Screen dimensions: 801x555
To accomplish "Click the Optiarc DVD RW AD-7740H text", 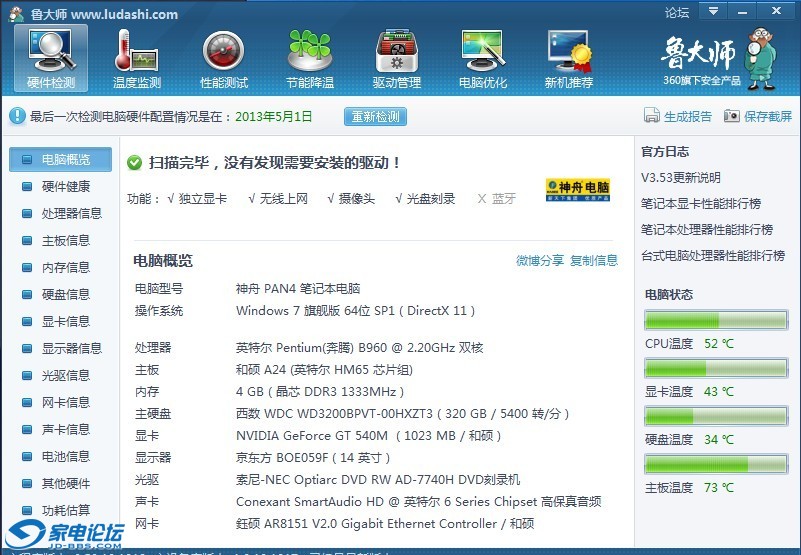I will (x=378, y=480).
